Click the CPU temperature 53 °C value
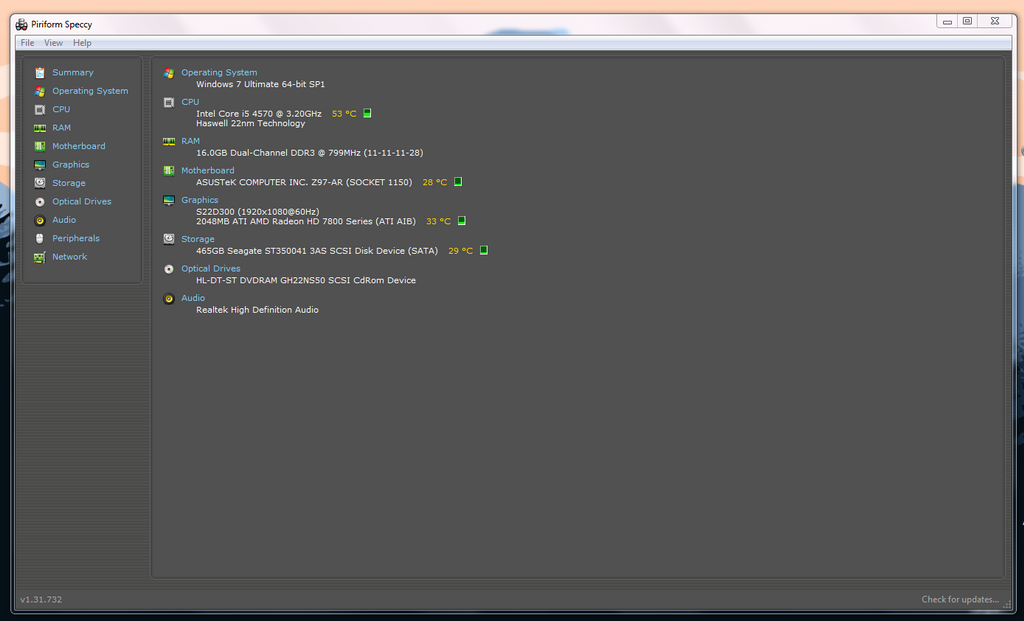1024x621 pixels. 344,114
